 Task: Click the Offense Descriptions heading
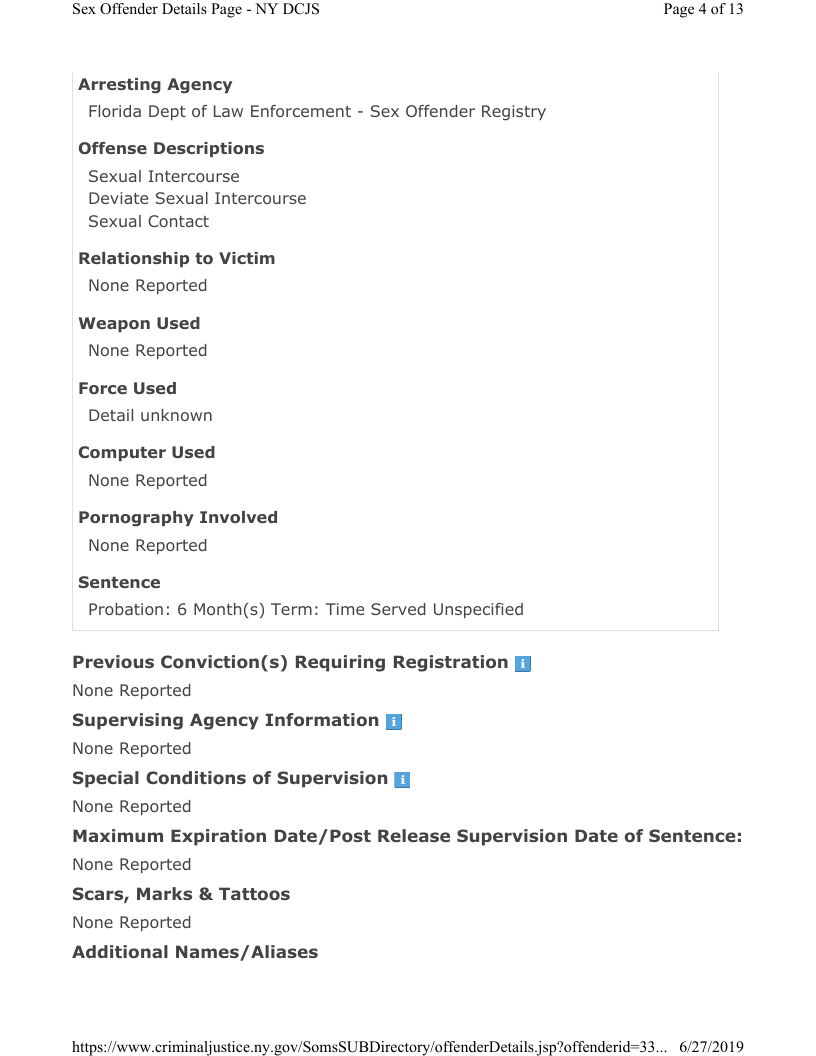(171, 149)
